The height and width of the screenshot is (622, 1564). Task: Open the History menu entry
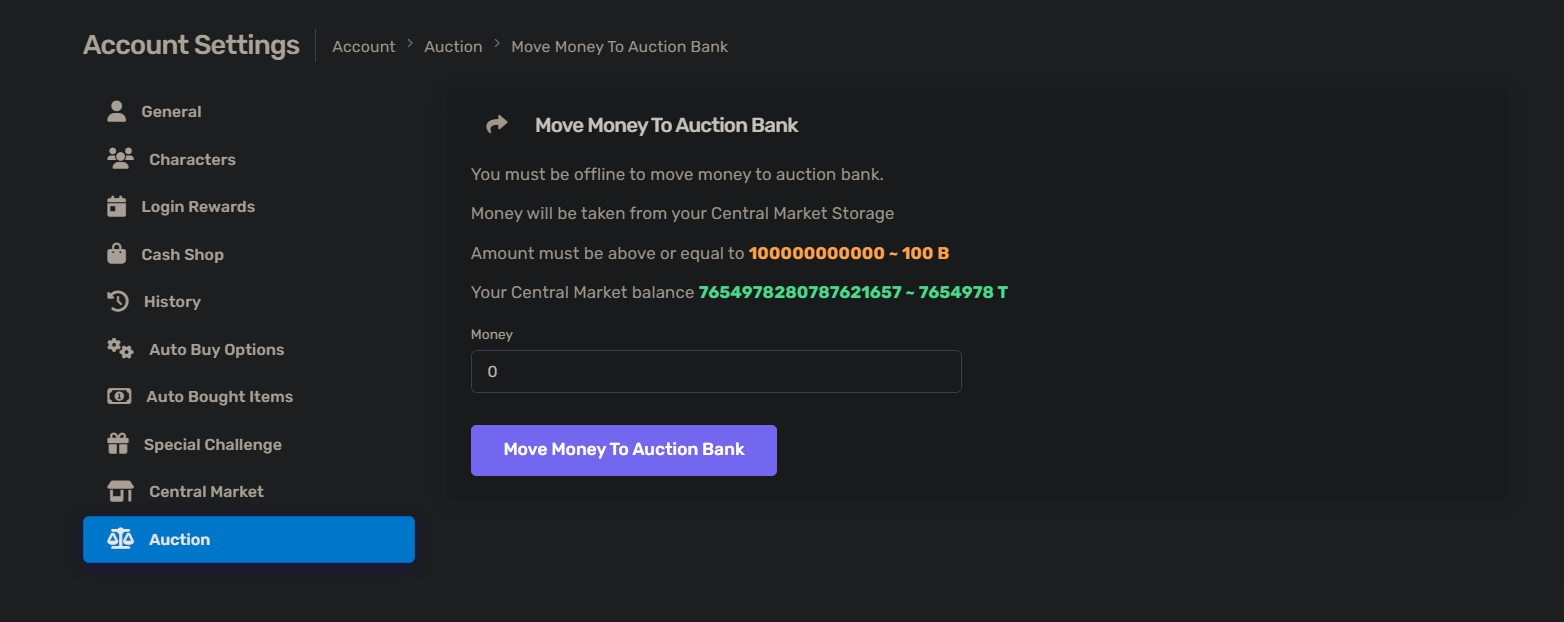172,302
